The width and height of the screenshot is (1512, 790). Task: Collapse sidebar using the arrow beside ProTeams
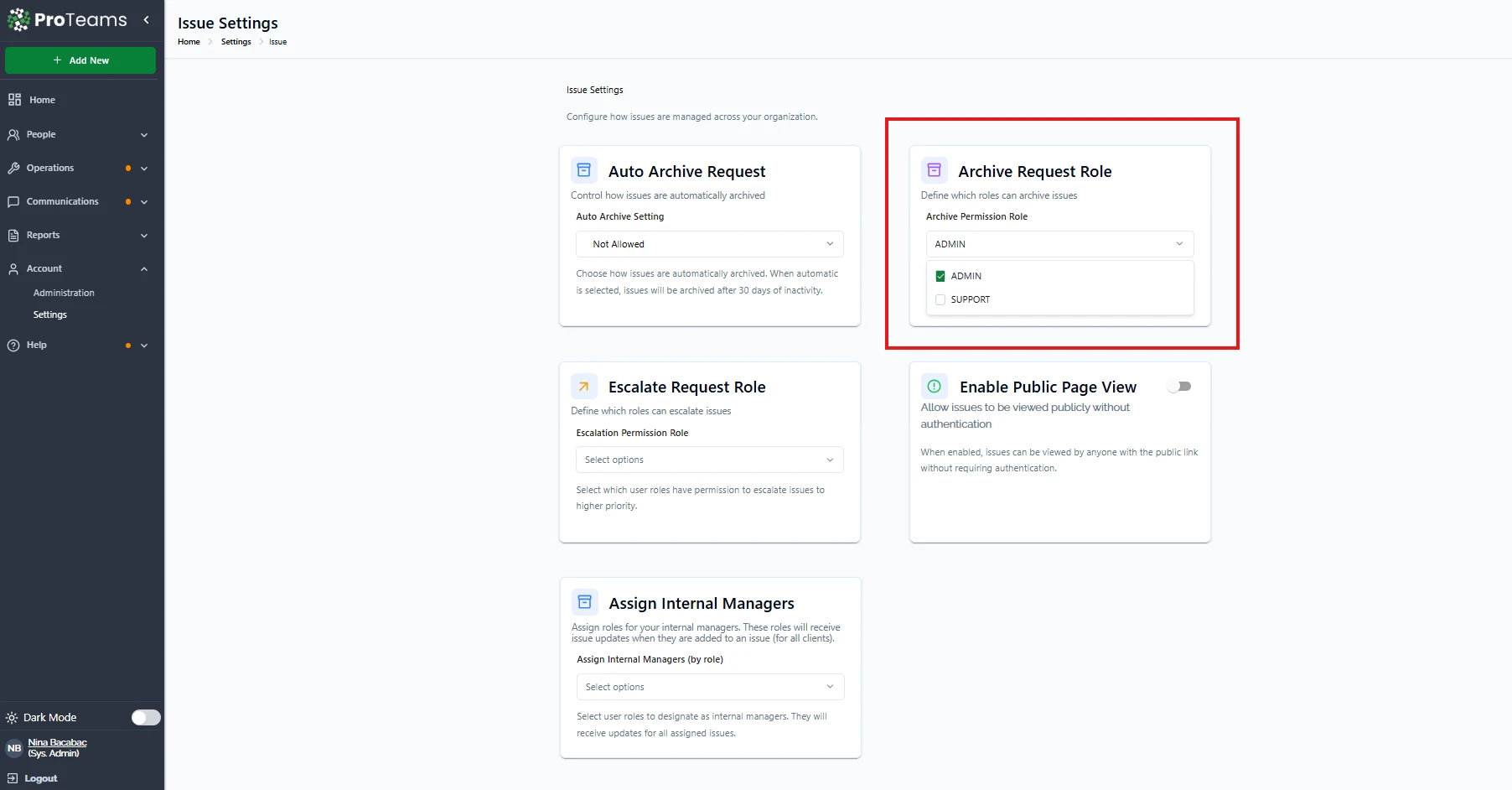pyautogui.click(x=147, y=19)
